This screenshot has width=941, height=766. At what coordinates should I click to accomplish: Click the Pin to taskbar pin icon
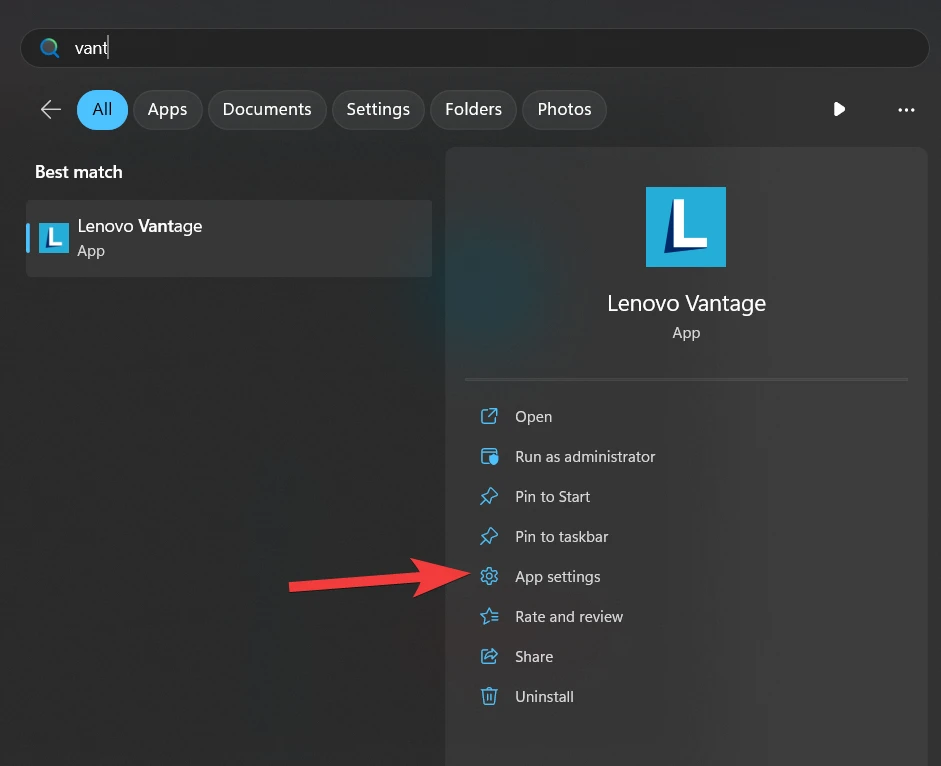(489, 536)
